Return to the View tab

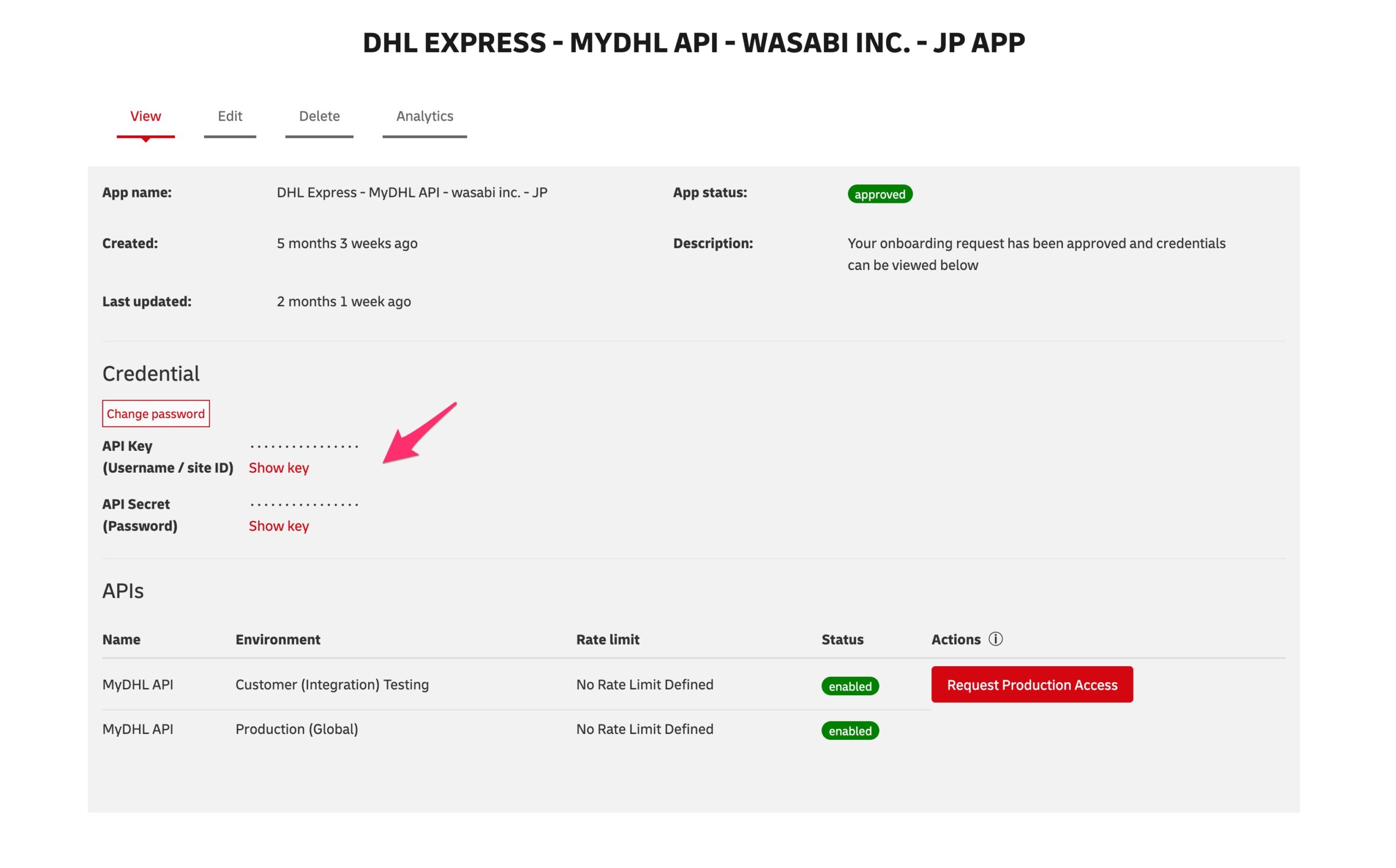click(146, 116)
